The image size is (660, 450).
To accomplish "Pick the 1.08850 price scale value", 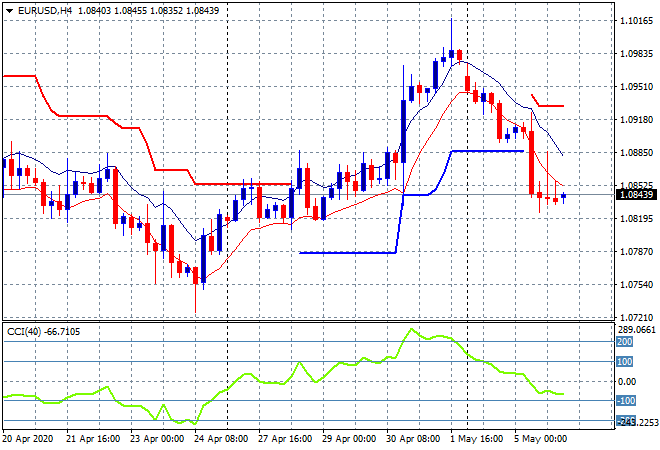I will (636, 152).
